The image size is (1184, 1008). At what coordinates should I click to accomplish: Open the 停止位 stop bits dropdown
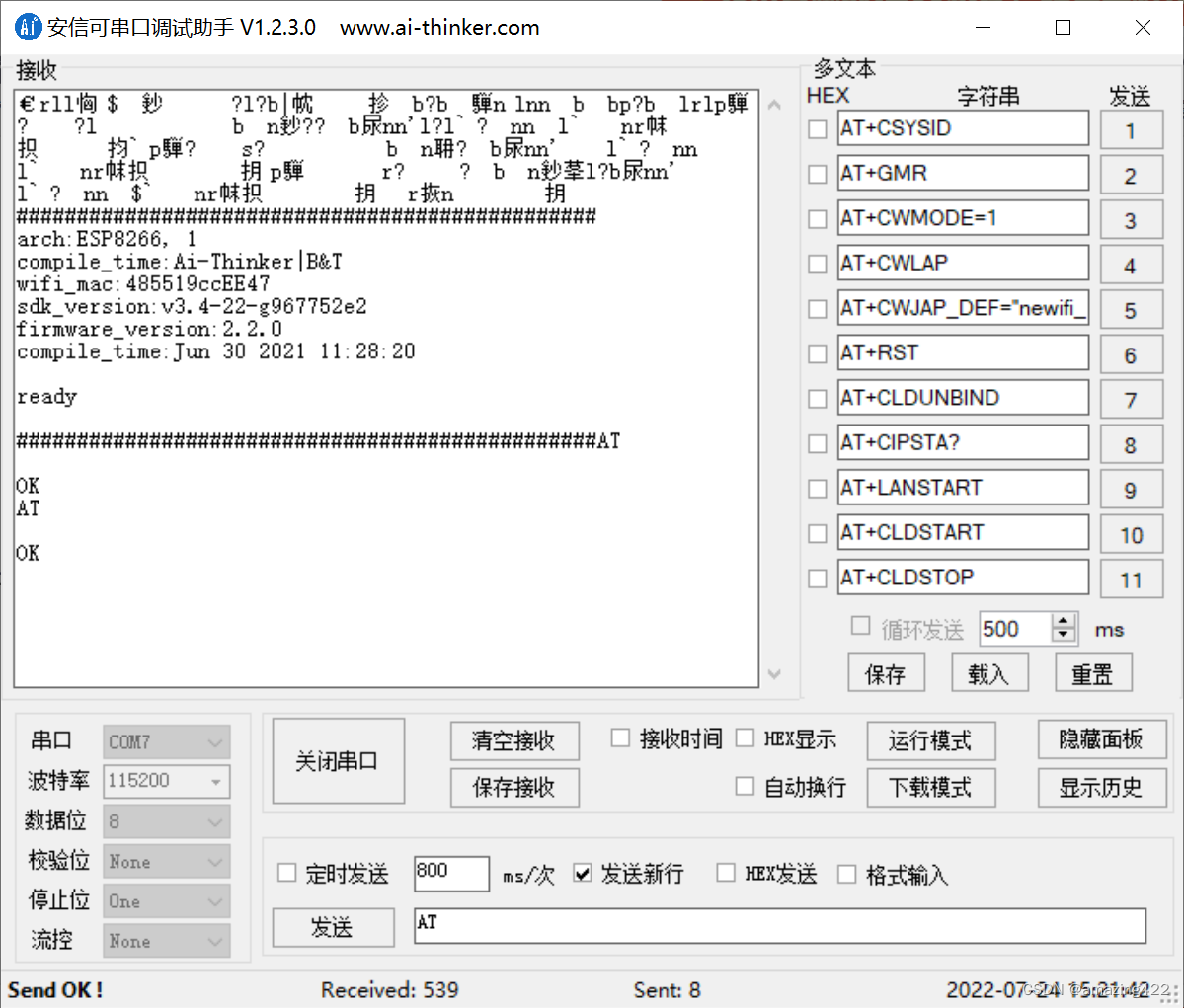(x=166, y=901)
